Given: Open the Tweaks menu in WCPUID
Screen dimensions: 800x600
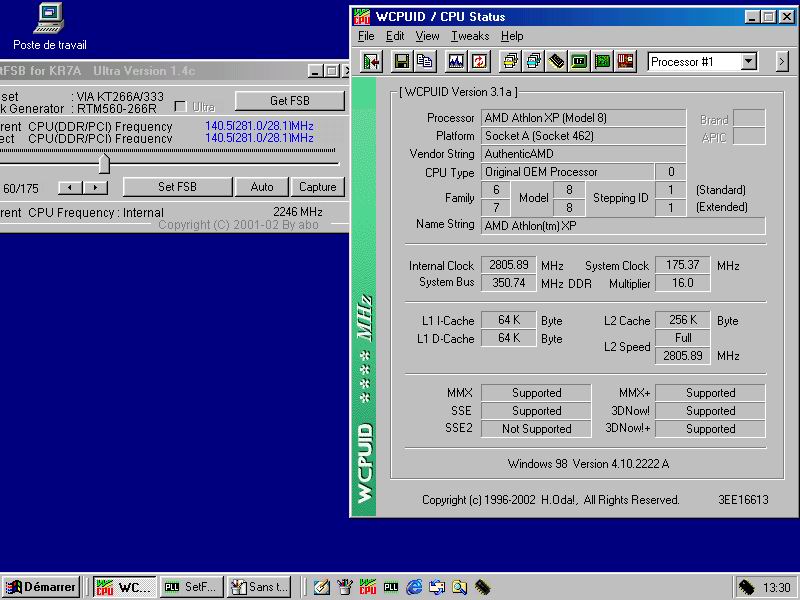Looking at the screenshot, I should click(x=470, y=36).
